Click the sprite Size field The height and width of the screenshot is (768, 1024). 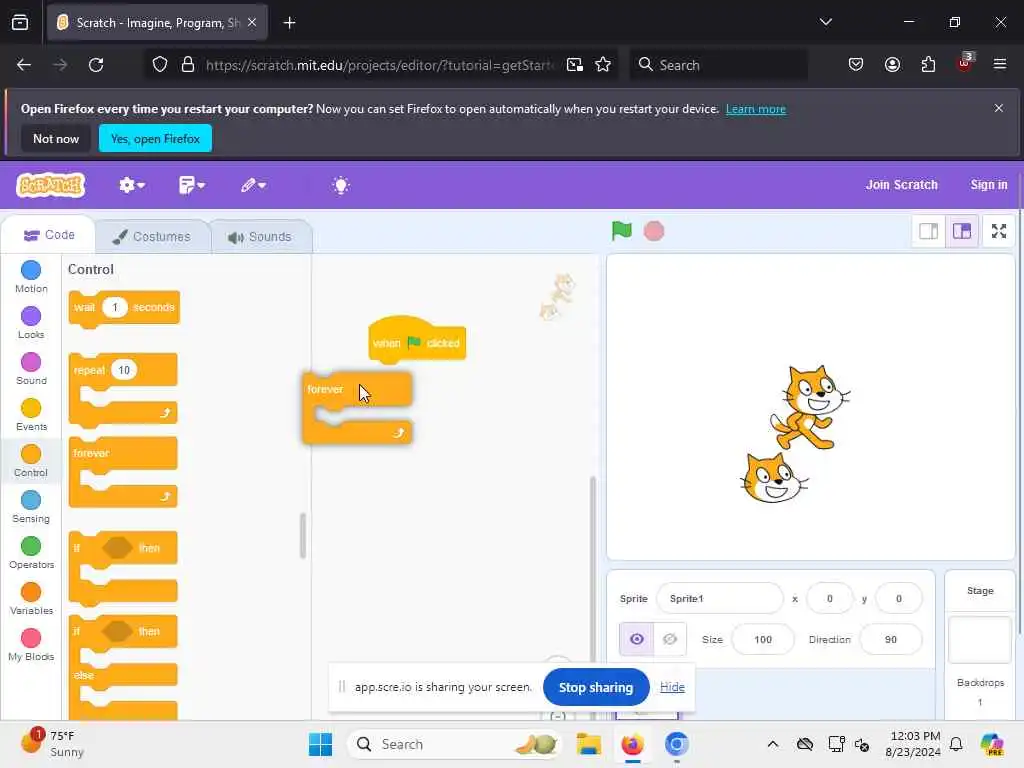point(763,639)
